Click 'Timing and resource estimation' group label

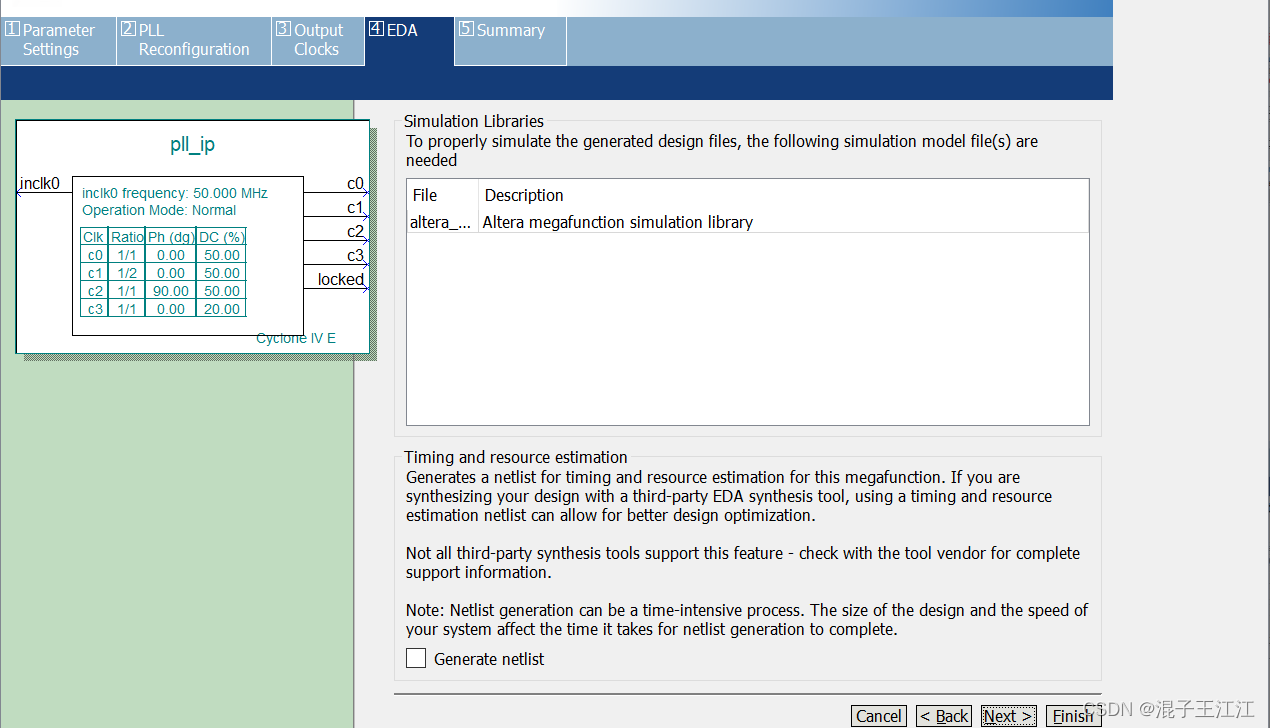[x=516, y=457]
